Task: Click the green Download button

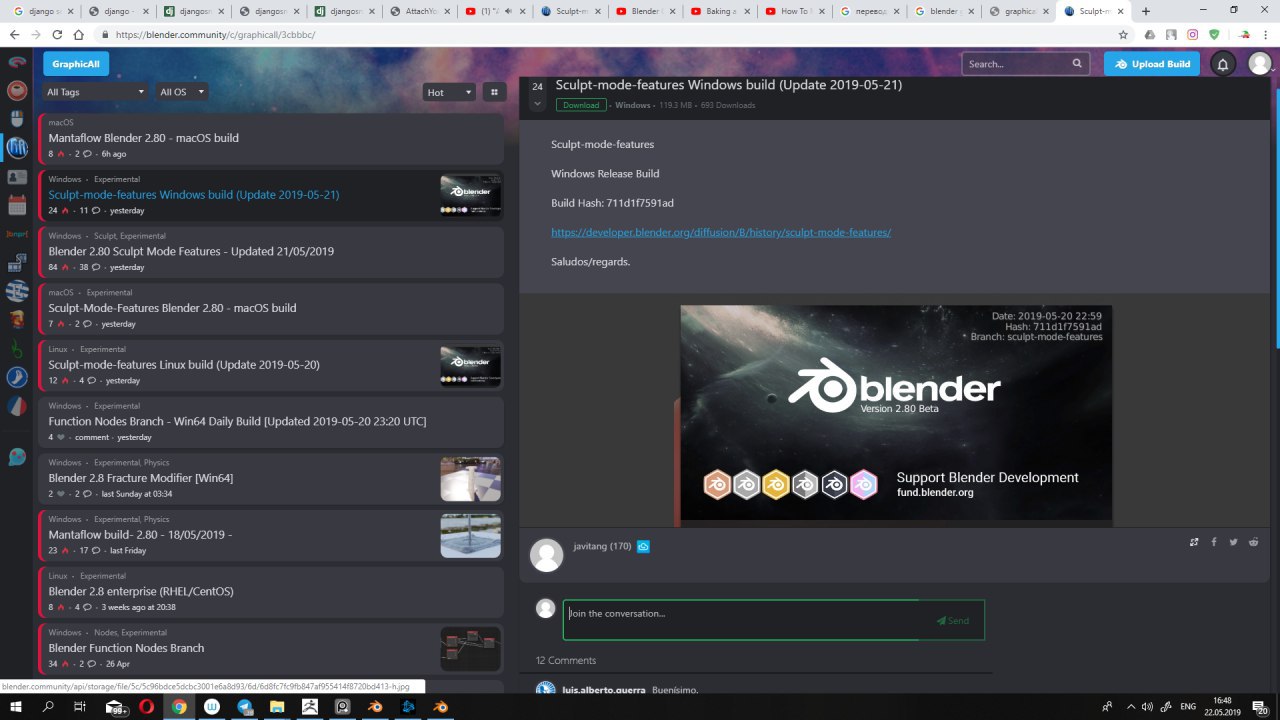Action: [581, 105]
